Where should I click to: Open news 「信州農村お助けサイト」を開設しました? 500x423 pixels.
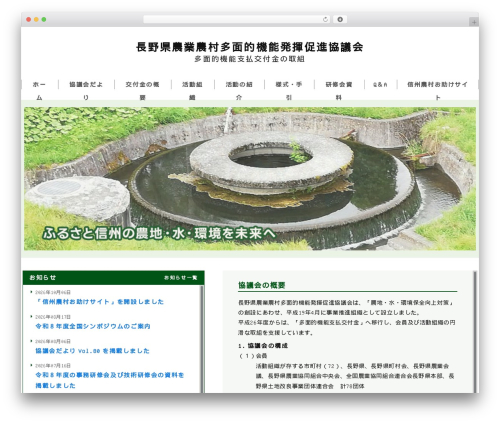(100, 302)
